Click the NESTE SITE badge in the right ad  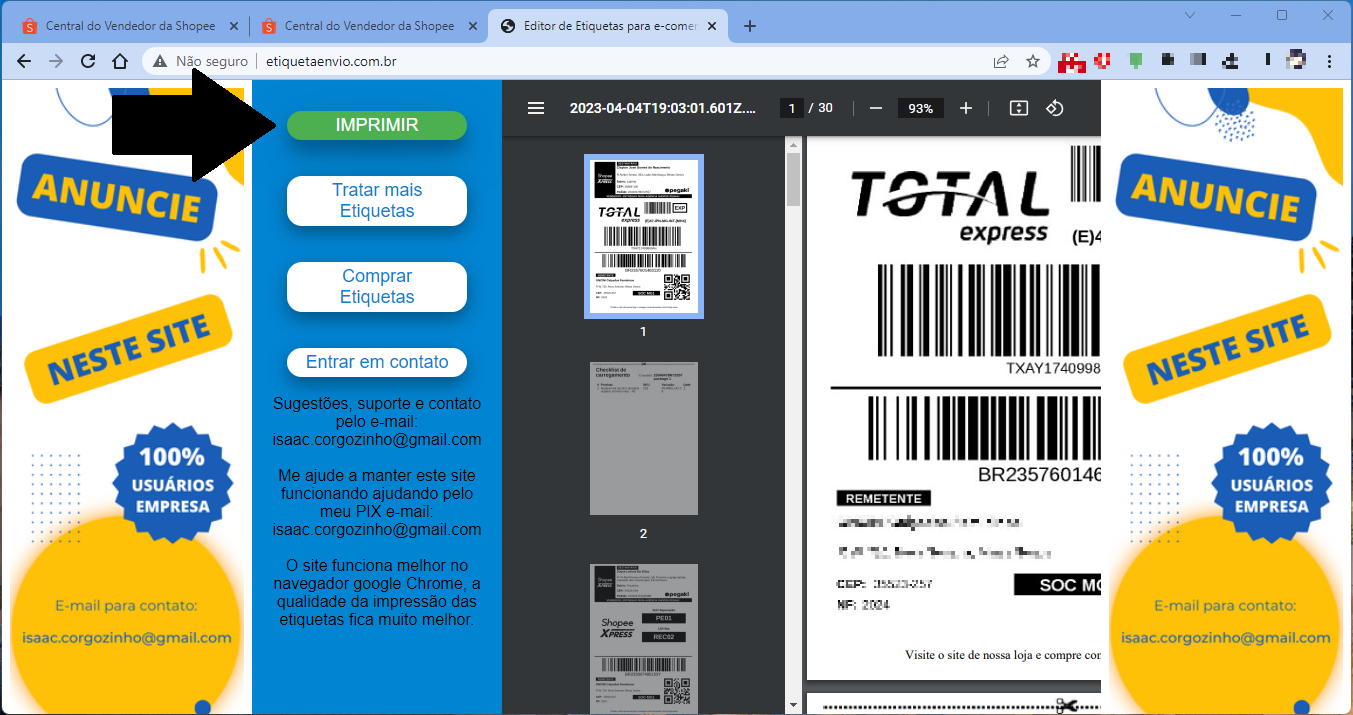(1229, 349)
